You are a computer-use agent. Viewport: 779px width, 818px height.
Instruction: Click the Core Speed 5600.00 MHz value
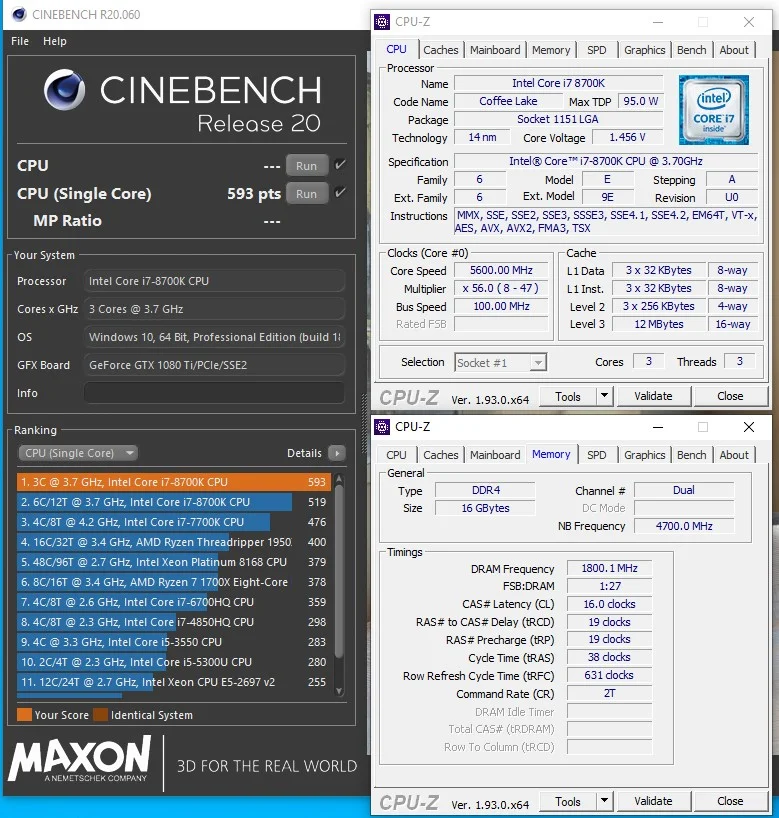pyautogui.click(x=501, y=270)
